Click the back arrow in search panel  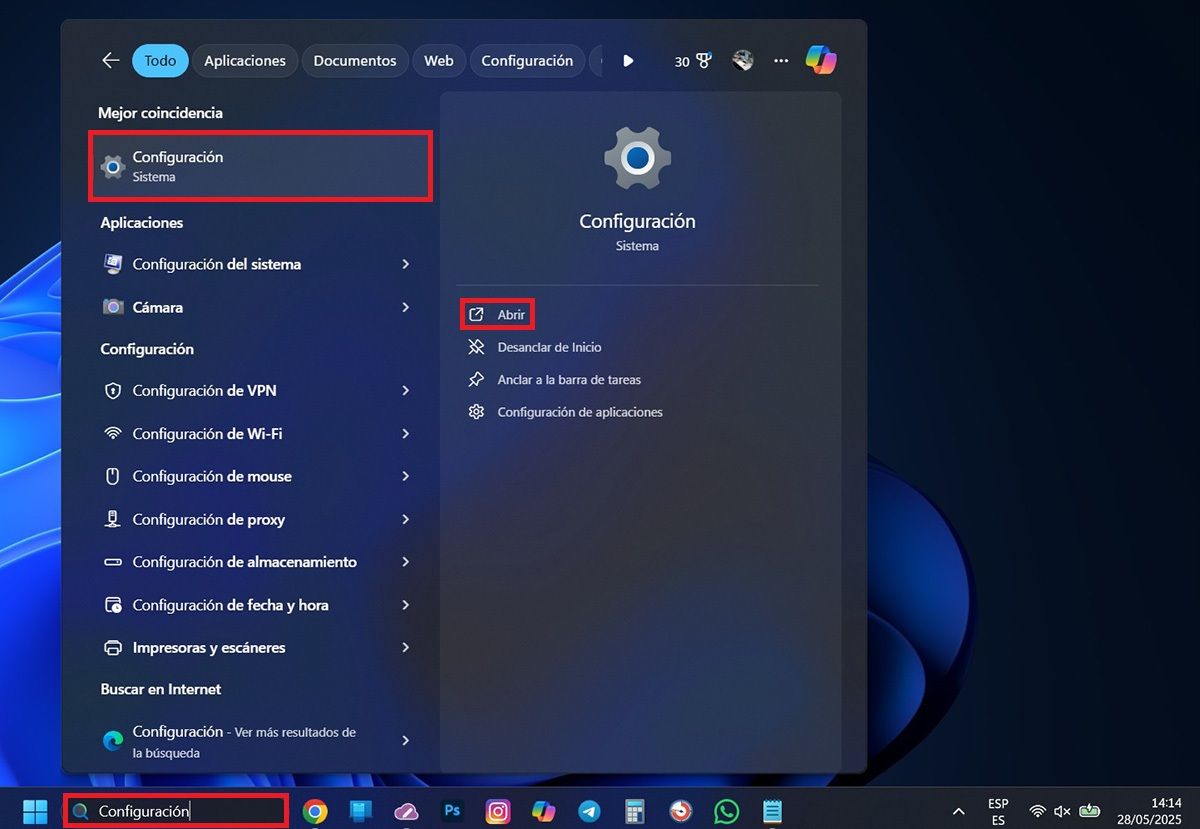pos(110,61)
